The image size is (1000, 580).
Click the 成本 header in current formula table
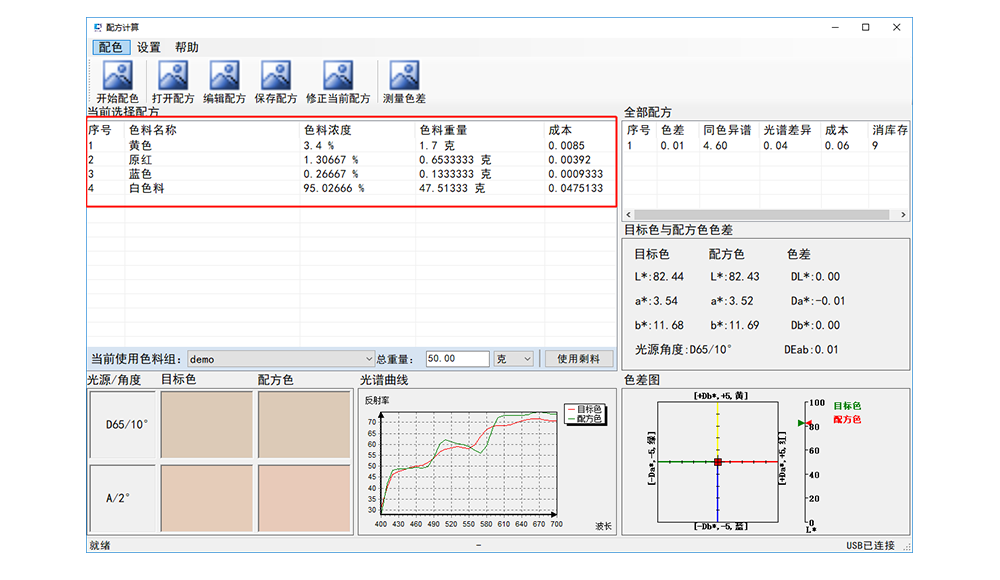point(560,130)
